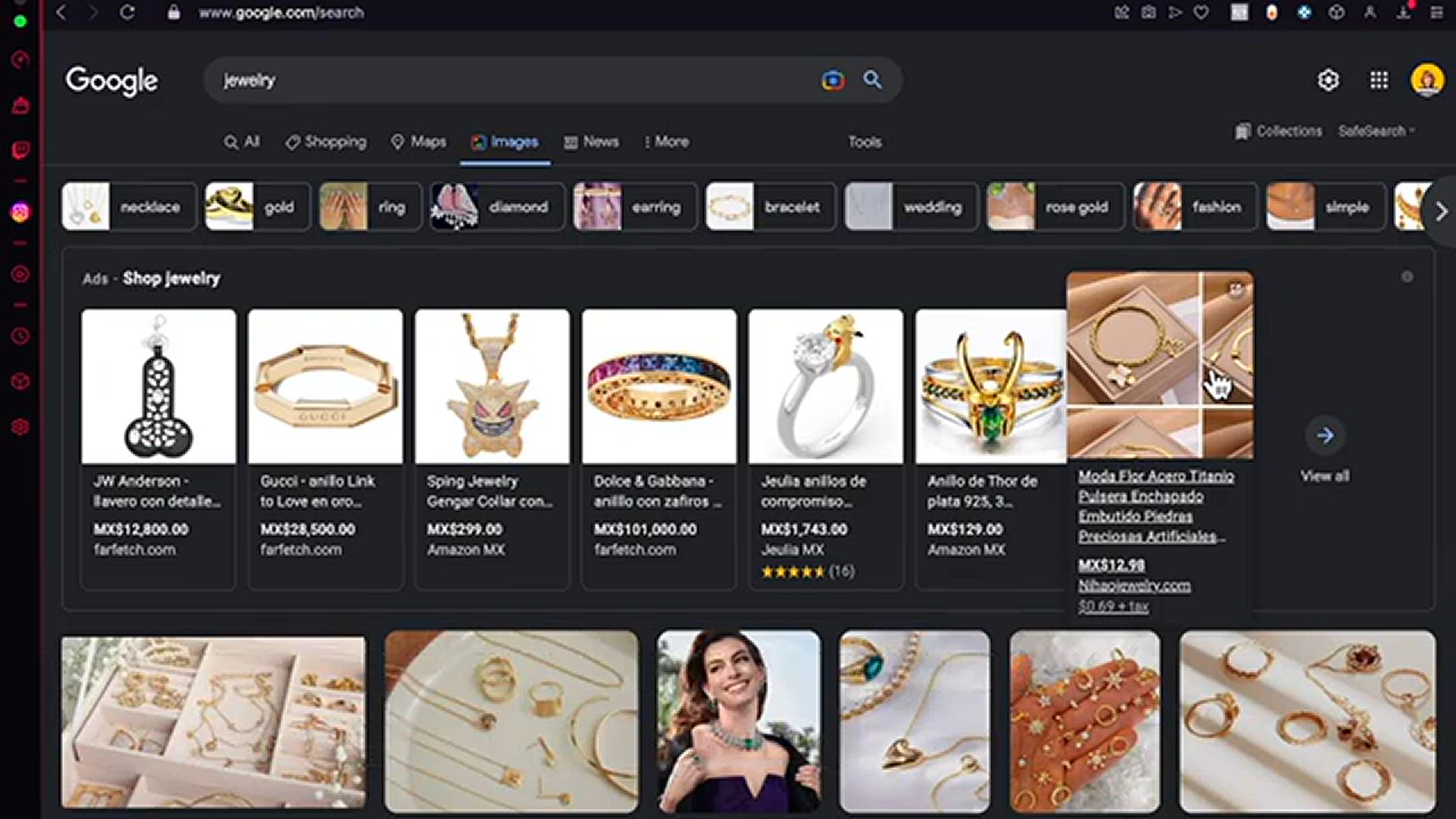Viewport: 1456px width, 819px height.
Task: Click the speedometer GX control sidebar icon
Action: (20, 59)
